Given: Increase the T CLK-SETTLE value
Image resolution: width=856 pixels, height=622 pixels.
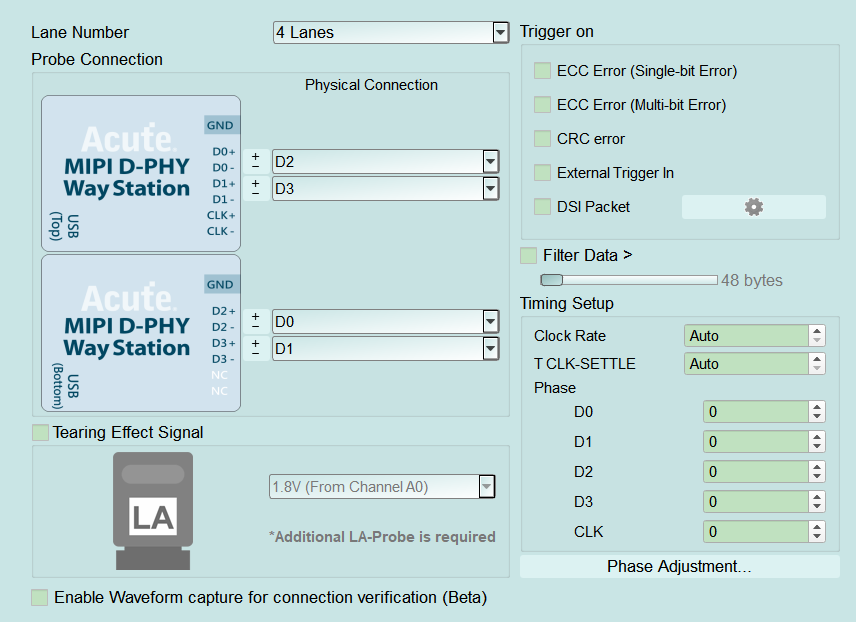Looking at the screenshot, I should pos(817,358).
